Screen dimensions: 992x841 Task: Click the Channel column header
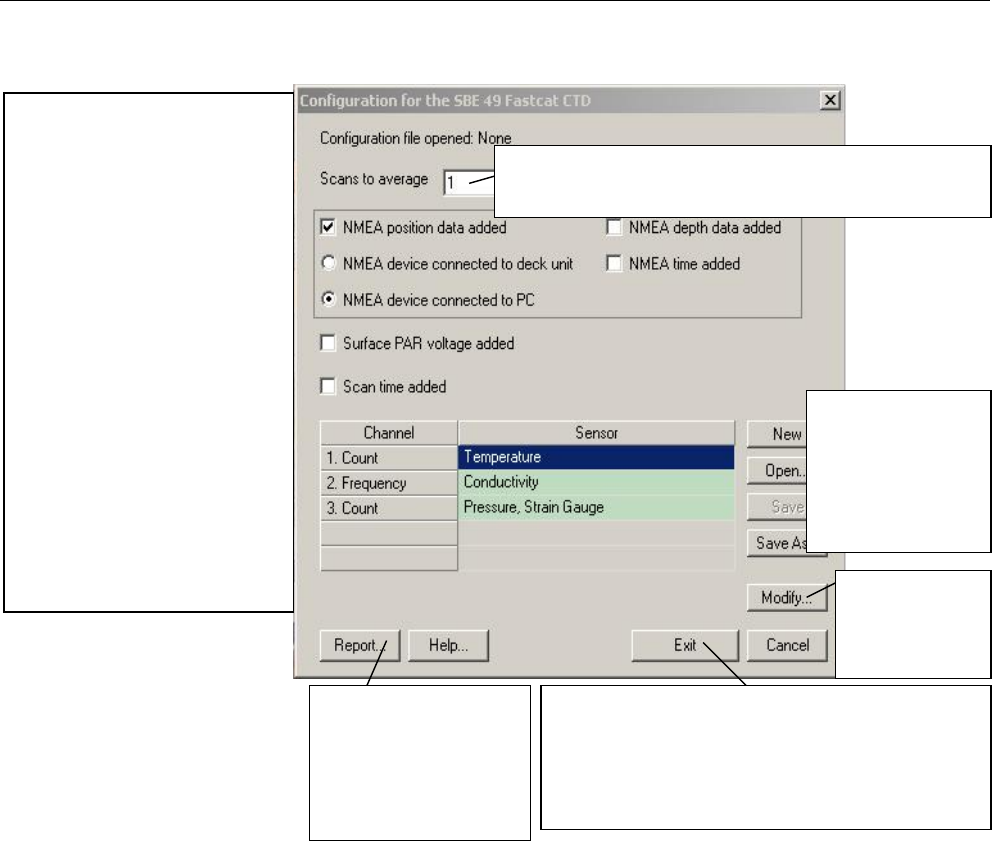tap(388, 433)
